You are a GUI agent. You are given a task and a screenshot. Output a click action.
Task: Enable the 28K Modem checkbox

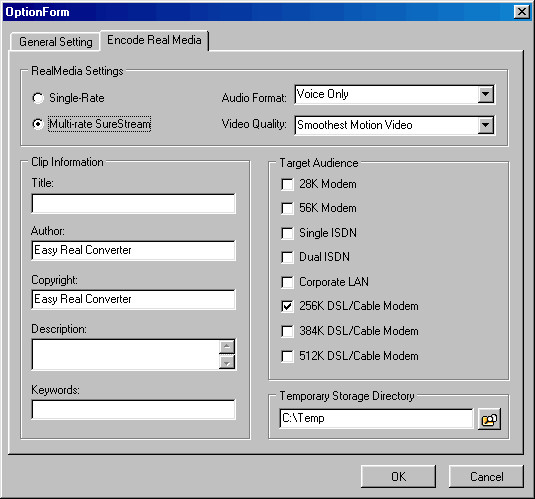[x=287, y=184]
